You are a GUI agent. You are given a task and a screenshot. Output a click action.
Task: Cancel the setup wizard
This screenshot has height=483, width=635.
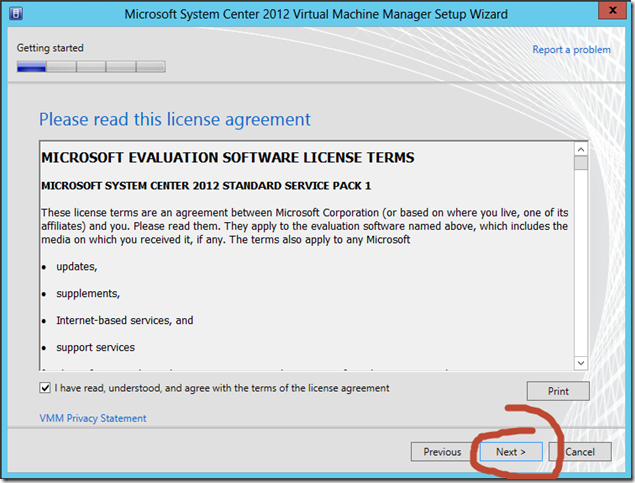coord(580,452)
